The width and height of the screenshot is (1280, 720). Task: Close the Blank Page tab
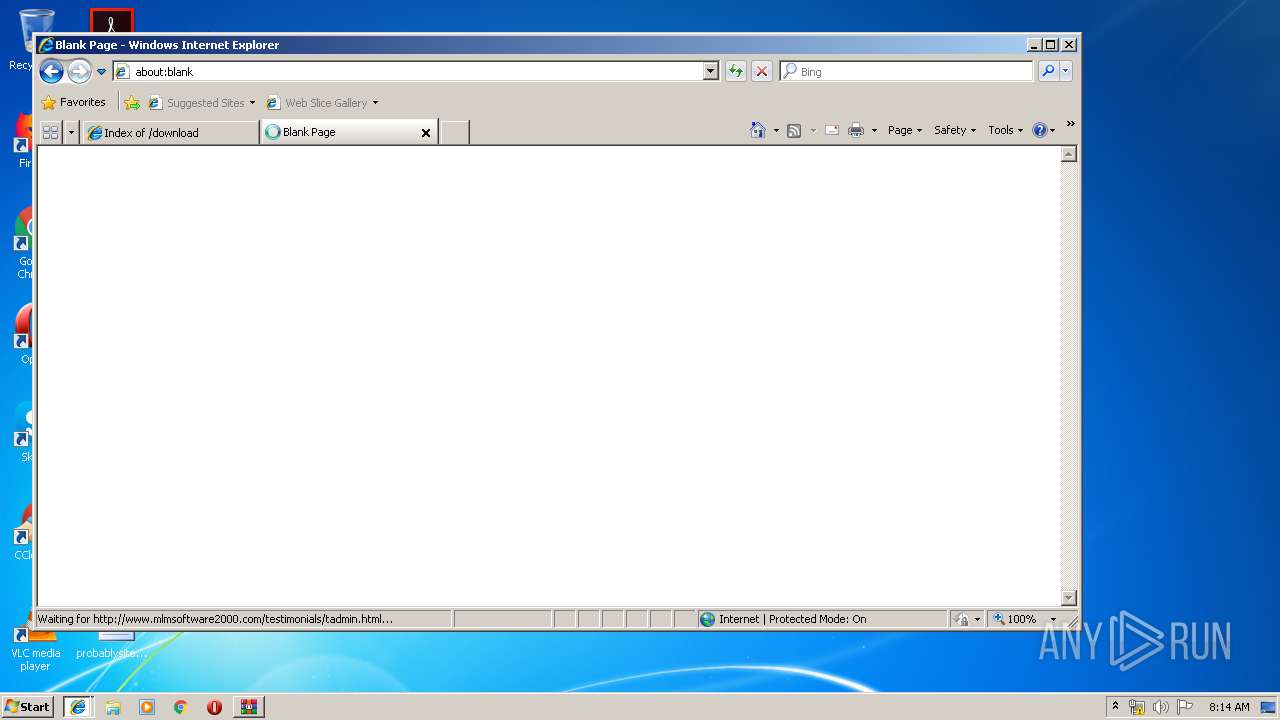pos(426,132)
